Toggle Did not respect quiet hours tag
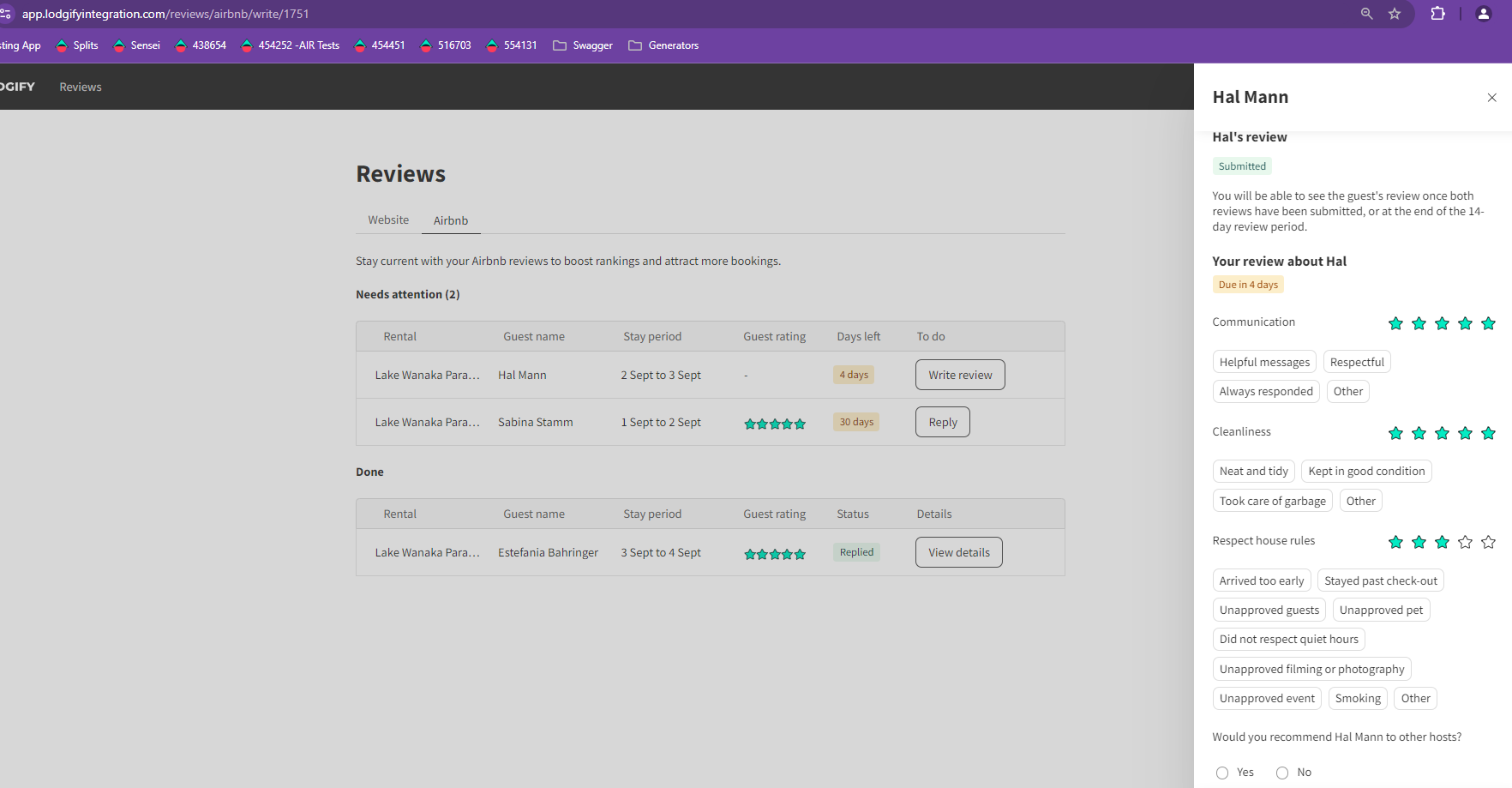Screen dimensions: 1512x788 (x=1289, y=639)
